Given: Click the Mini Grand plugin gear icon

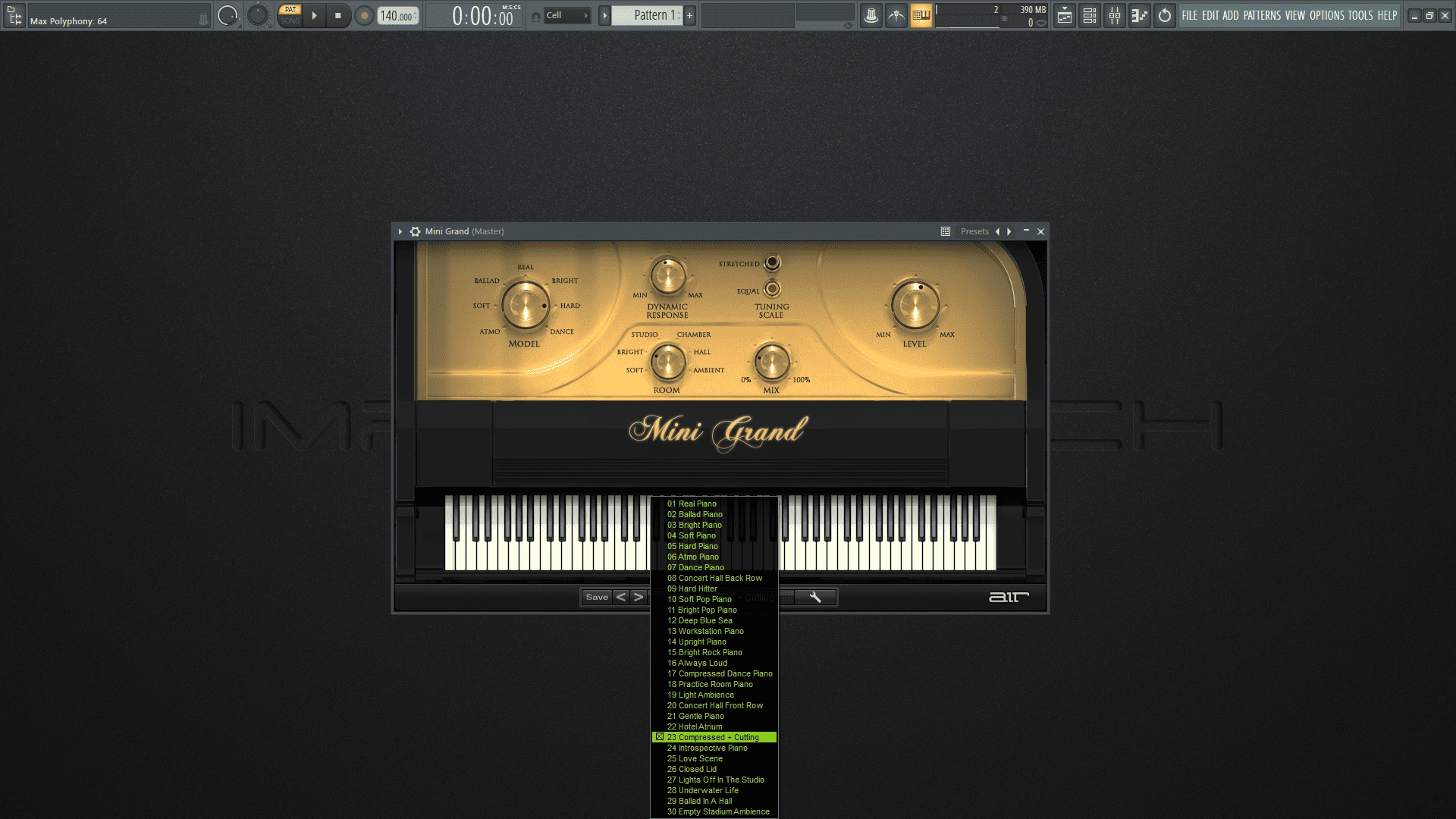Looking at the screenshot, I should 415,231.
